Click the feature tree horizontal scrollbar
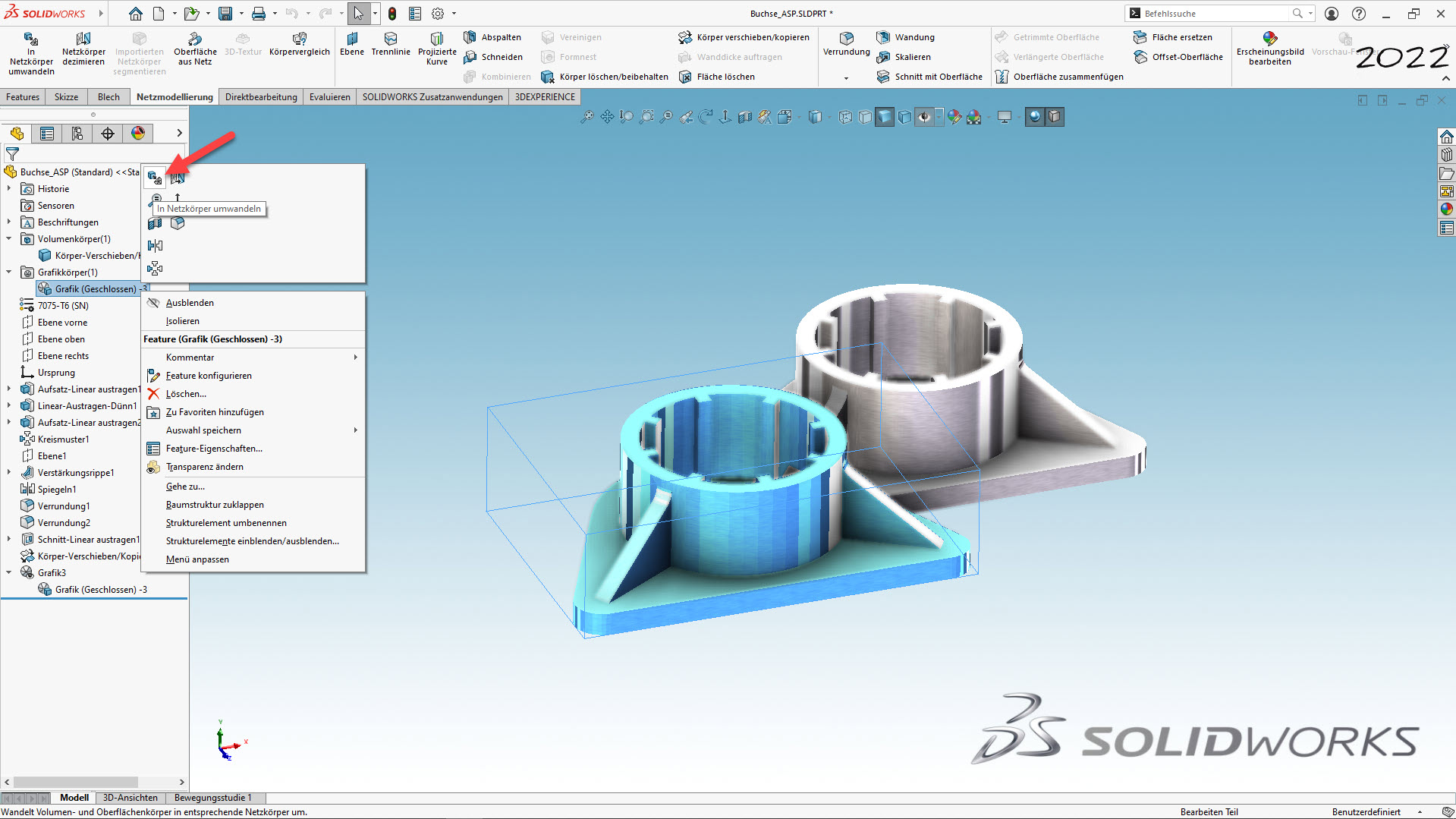The width and height of the screenshot is (1456, 819). coord(76,782)
